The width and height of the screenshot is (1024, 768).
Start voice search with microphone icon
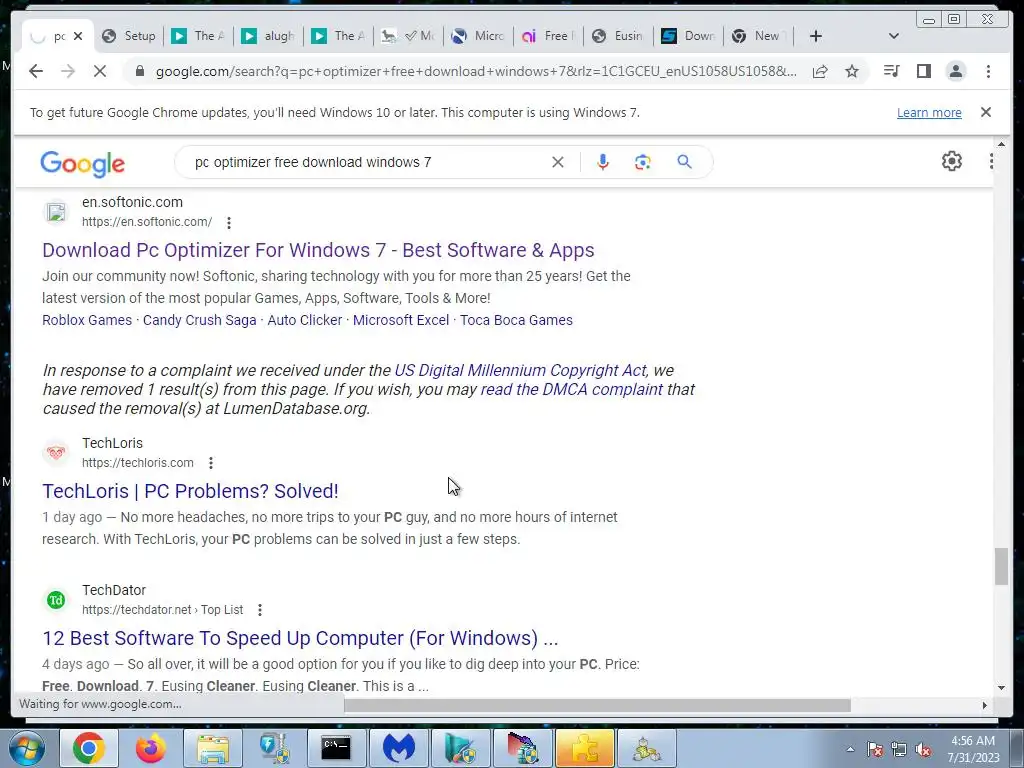point(602,162)
